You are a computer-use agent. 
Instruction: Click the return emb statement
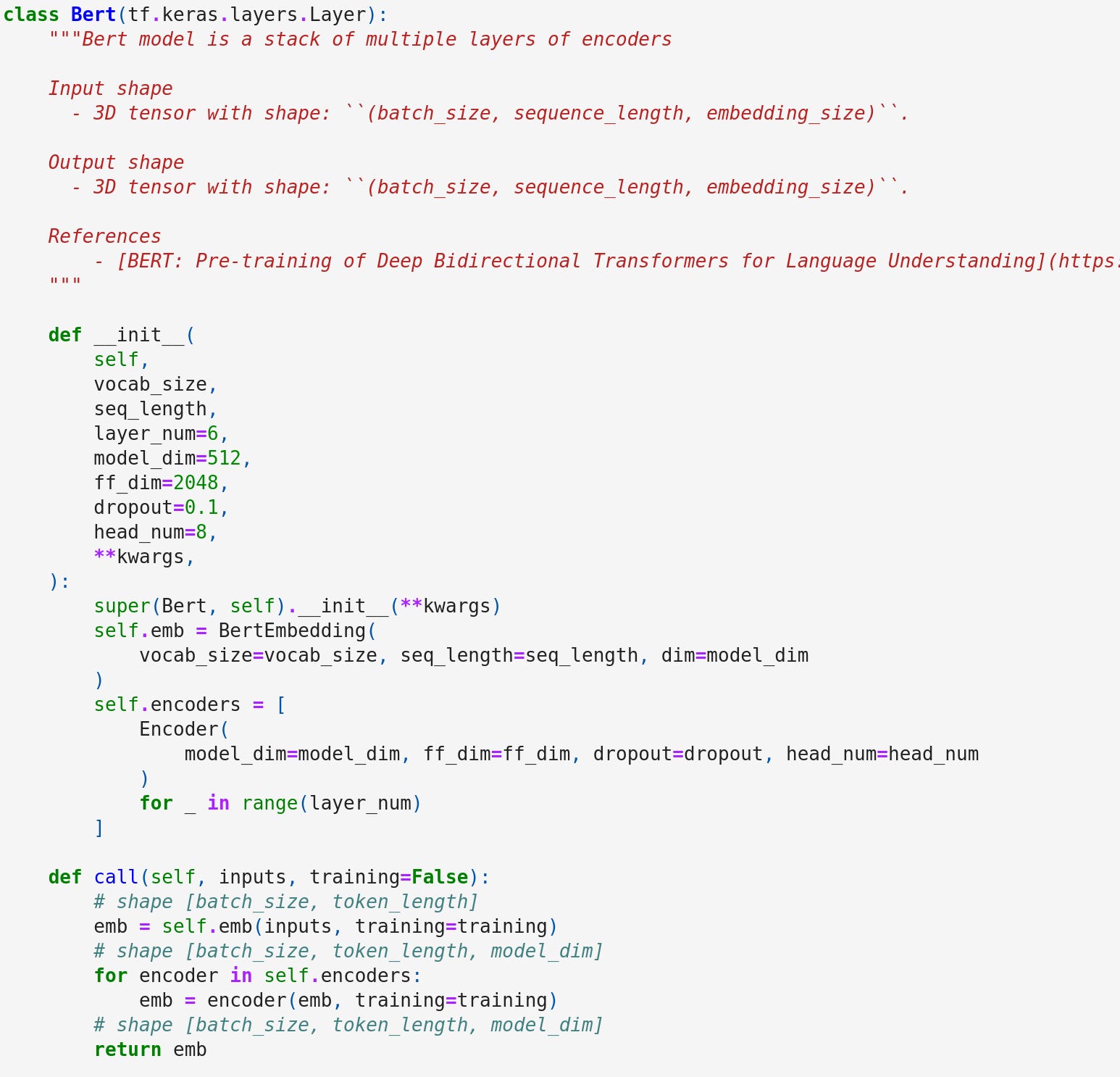150,1049
